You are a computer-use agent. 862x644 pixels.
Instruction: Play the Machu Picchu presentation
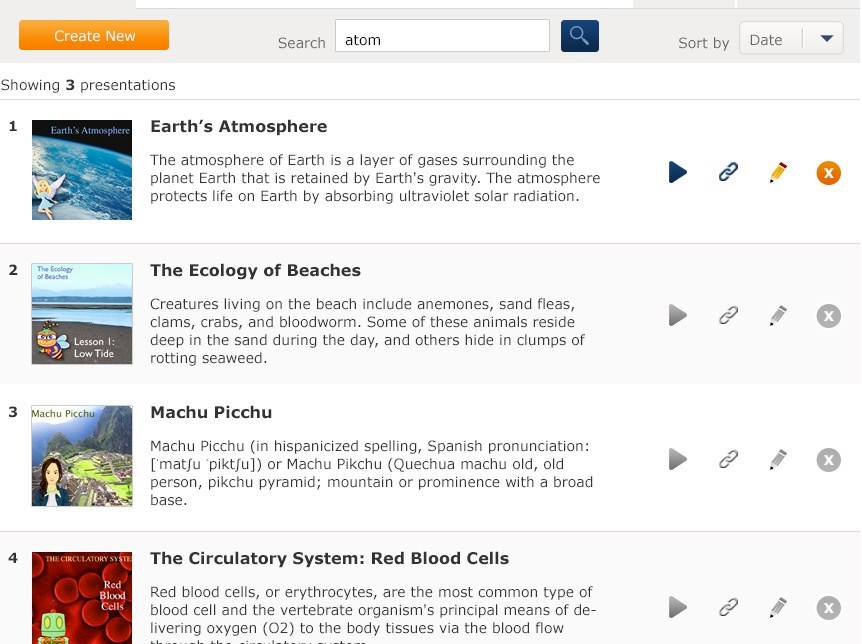[678, 459]
